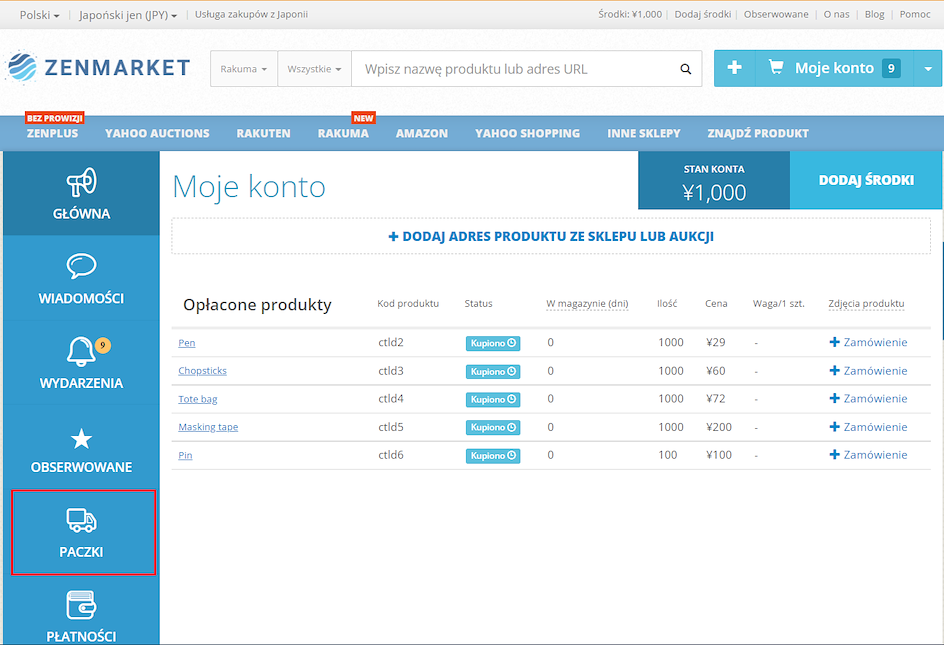Screen dimensions: 944x645
Task: Open the Wszystkie category dropdown
Action: 314,69
